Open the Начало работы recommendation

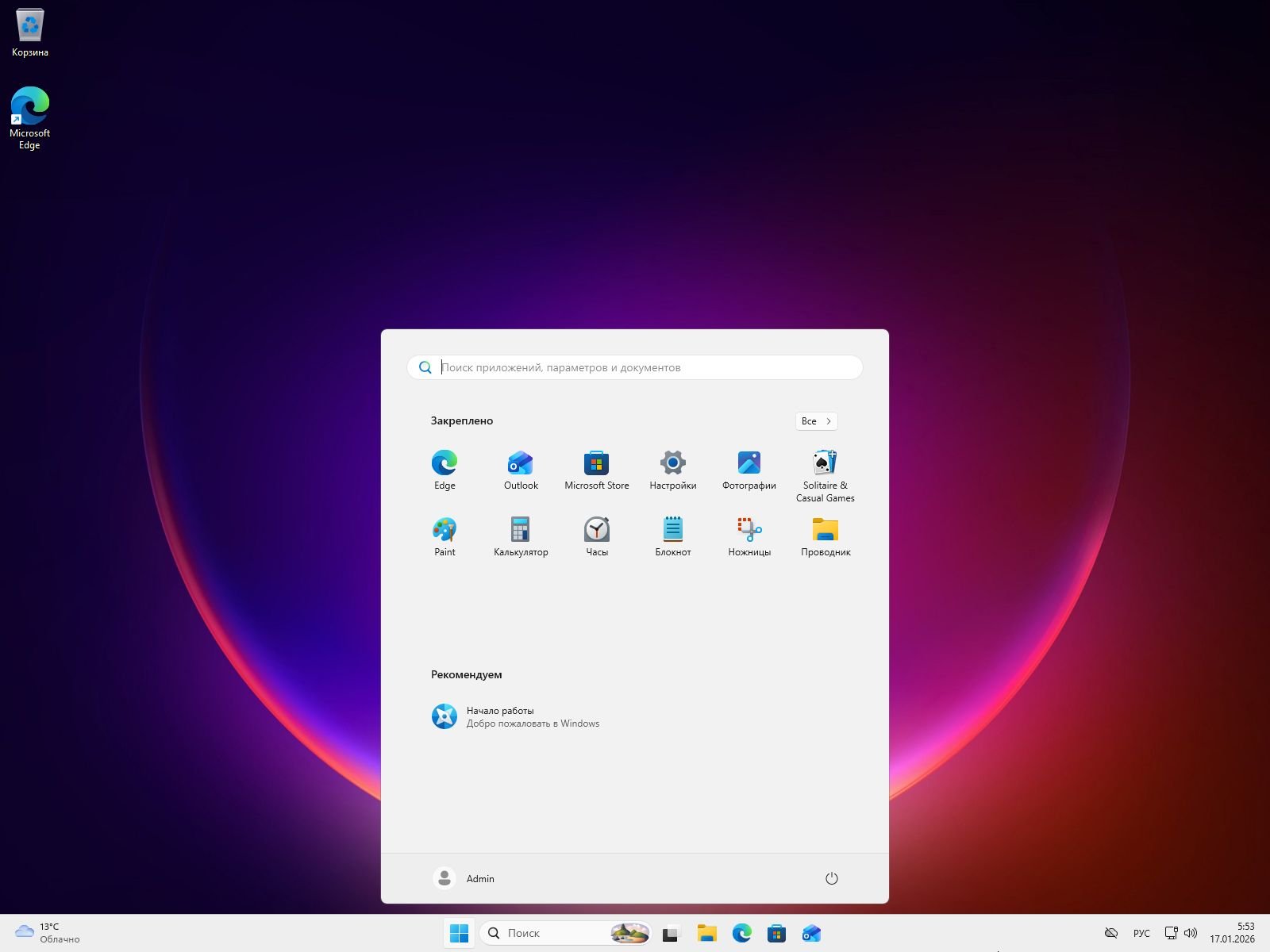(516, 716)
